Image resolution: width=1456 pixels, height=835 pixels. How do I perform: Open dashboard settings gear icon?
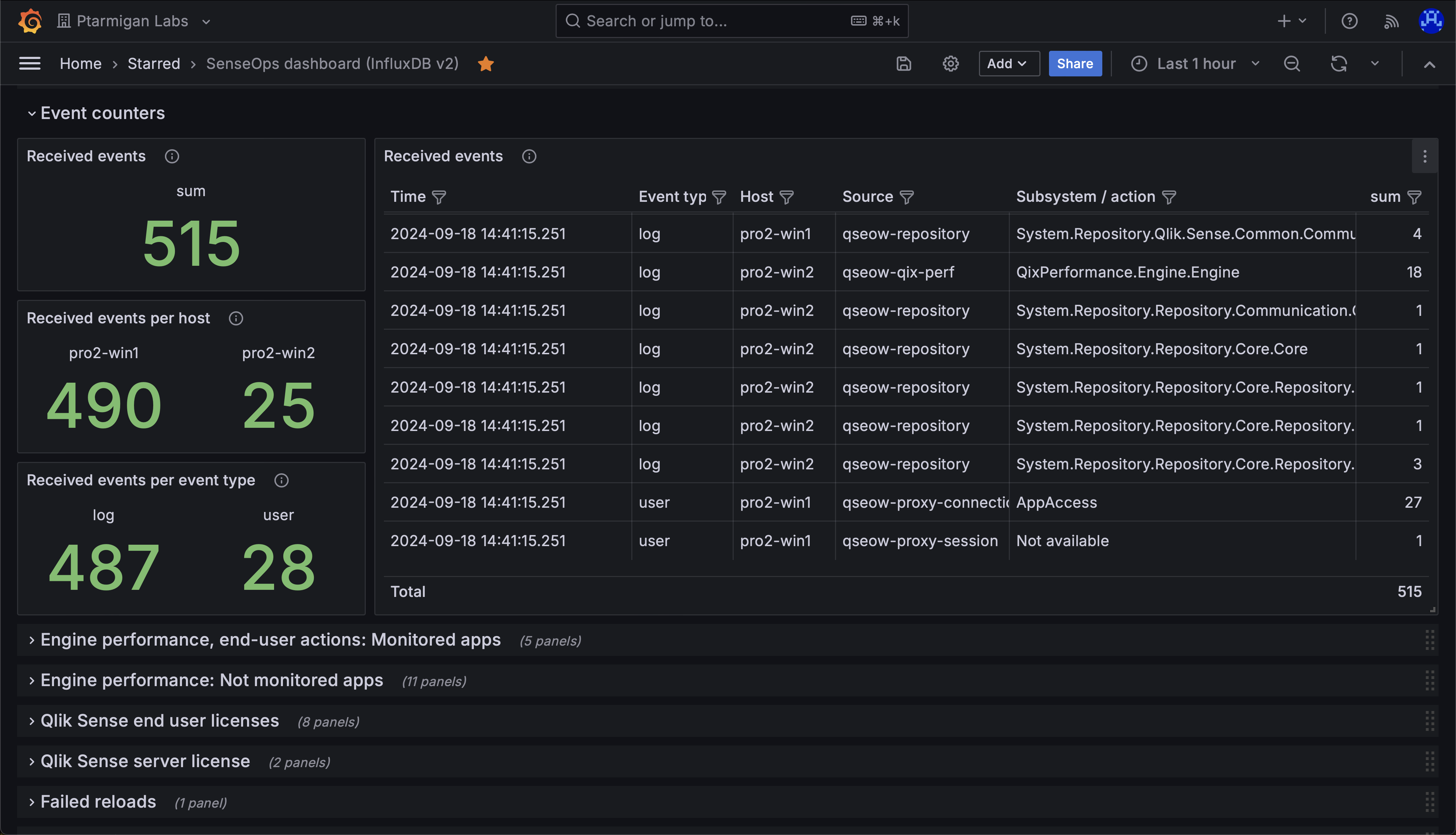coord(951,64)
